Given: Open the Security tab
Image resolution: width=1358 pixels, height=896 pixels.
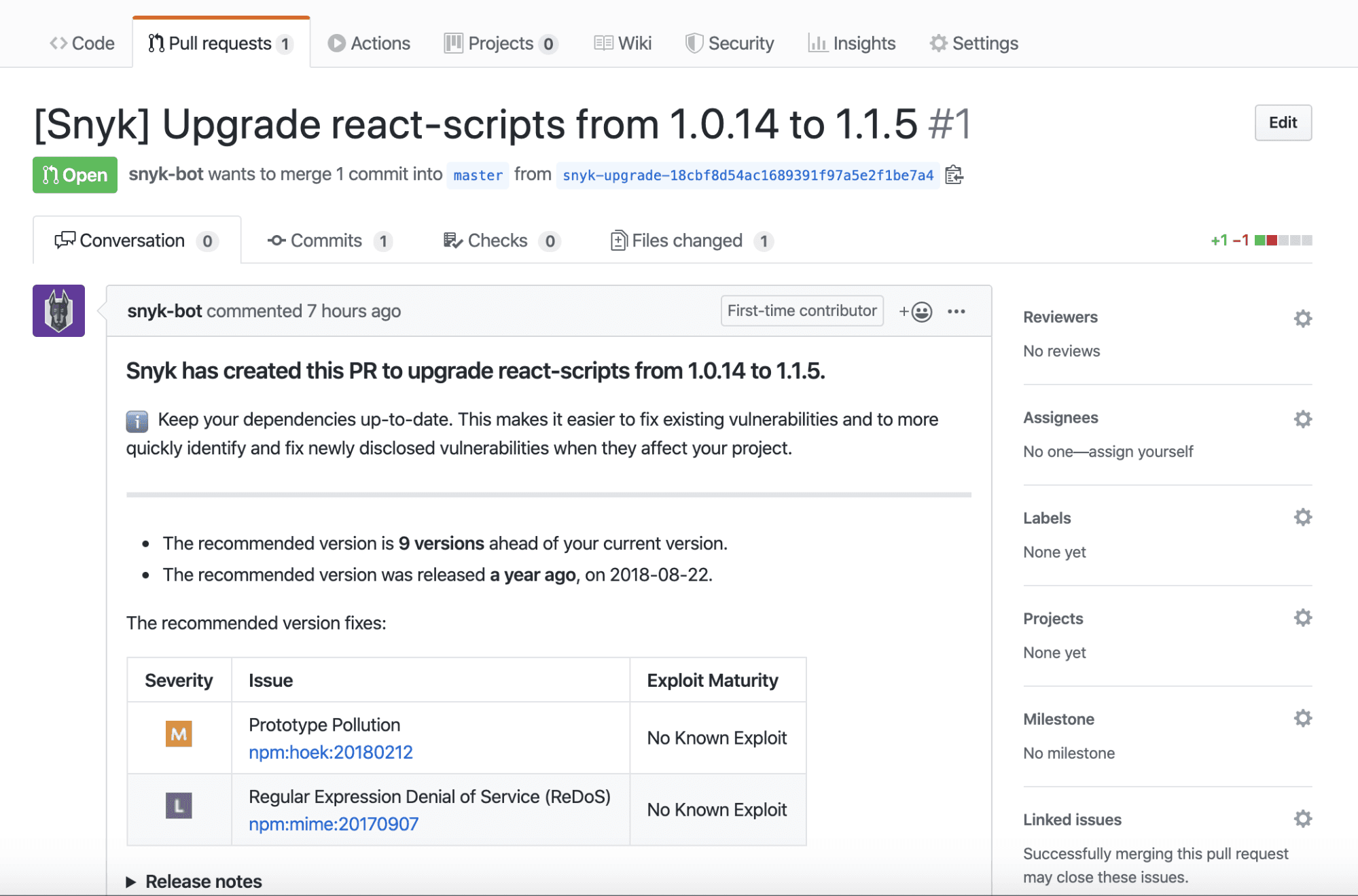Looking at the screenshot, I should (x=730, y=43).
